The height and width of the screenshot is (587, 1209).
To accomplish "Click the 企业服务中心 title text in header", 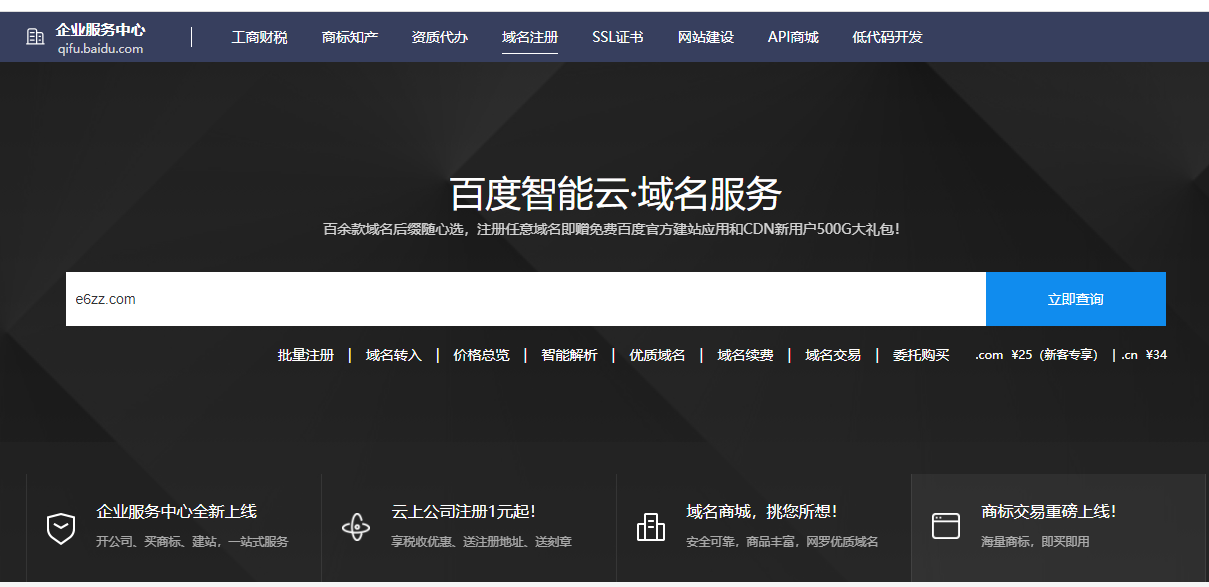I will point(101,30).
